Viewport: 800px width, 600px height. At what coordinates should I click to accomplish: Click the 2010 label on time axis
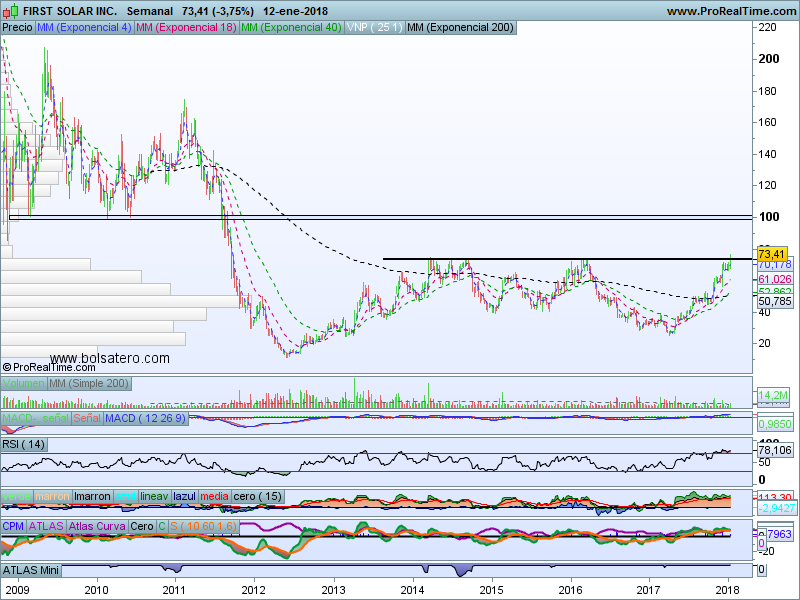point(96,590)
